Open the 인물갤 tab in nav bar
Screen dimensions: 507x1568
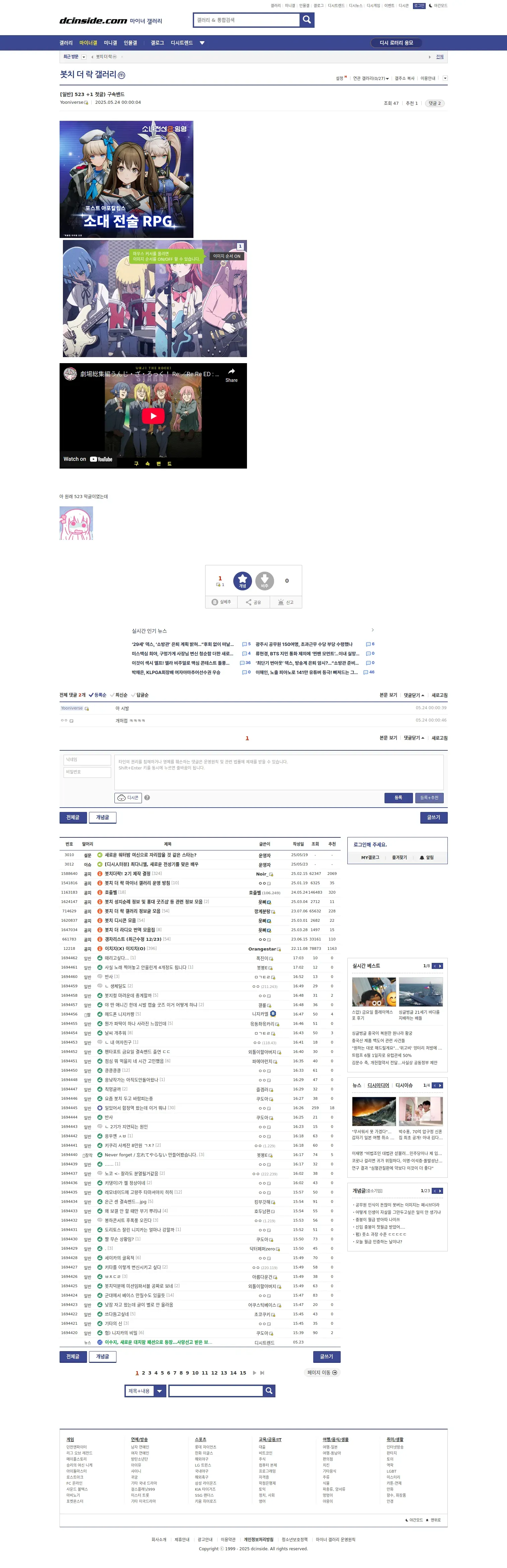click(130, 43)
